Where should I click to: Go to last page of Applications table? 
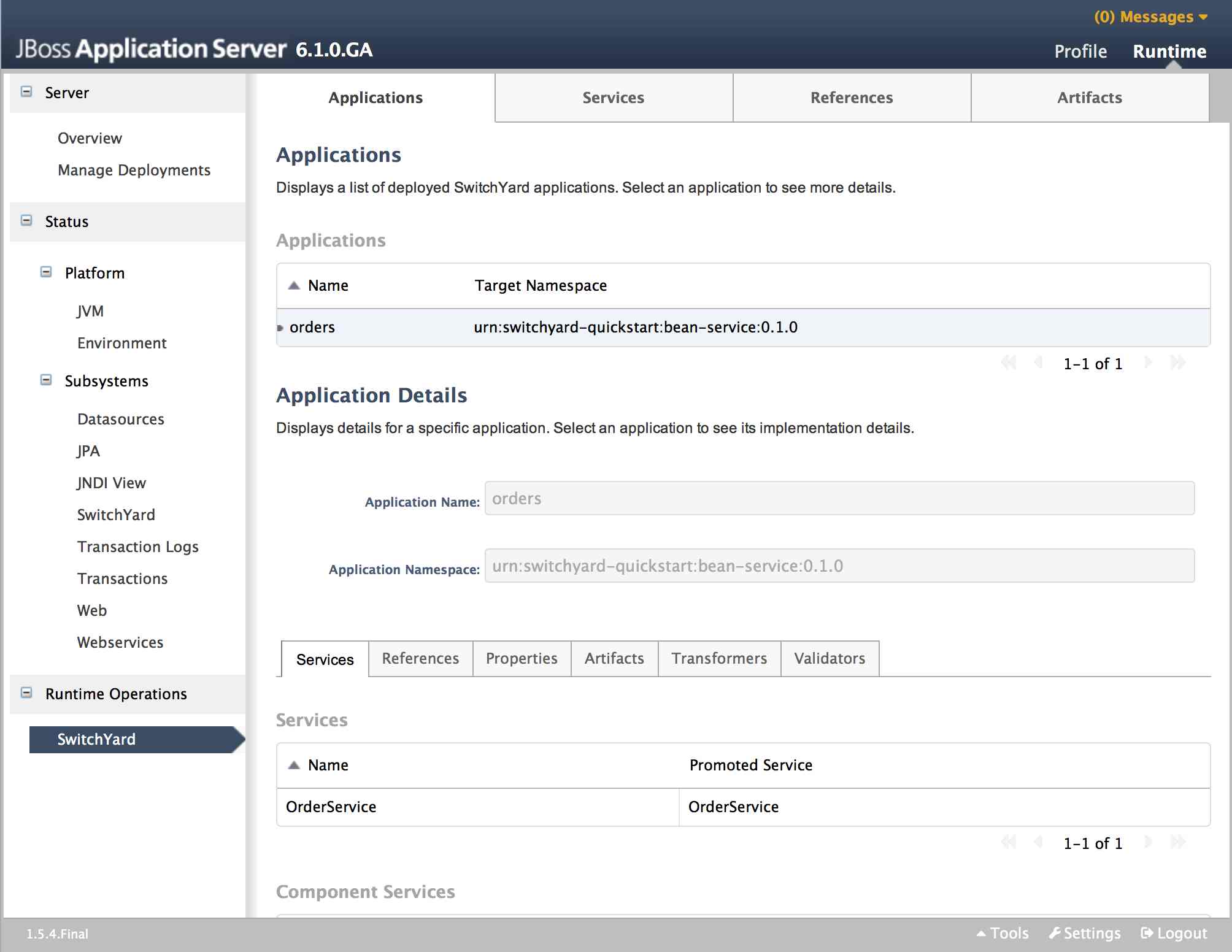(x=1178, y=363)
